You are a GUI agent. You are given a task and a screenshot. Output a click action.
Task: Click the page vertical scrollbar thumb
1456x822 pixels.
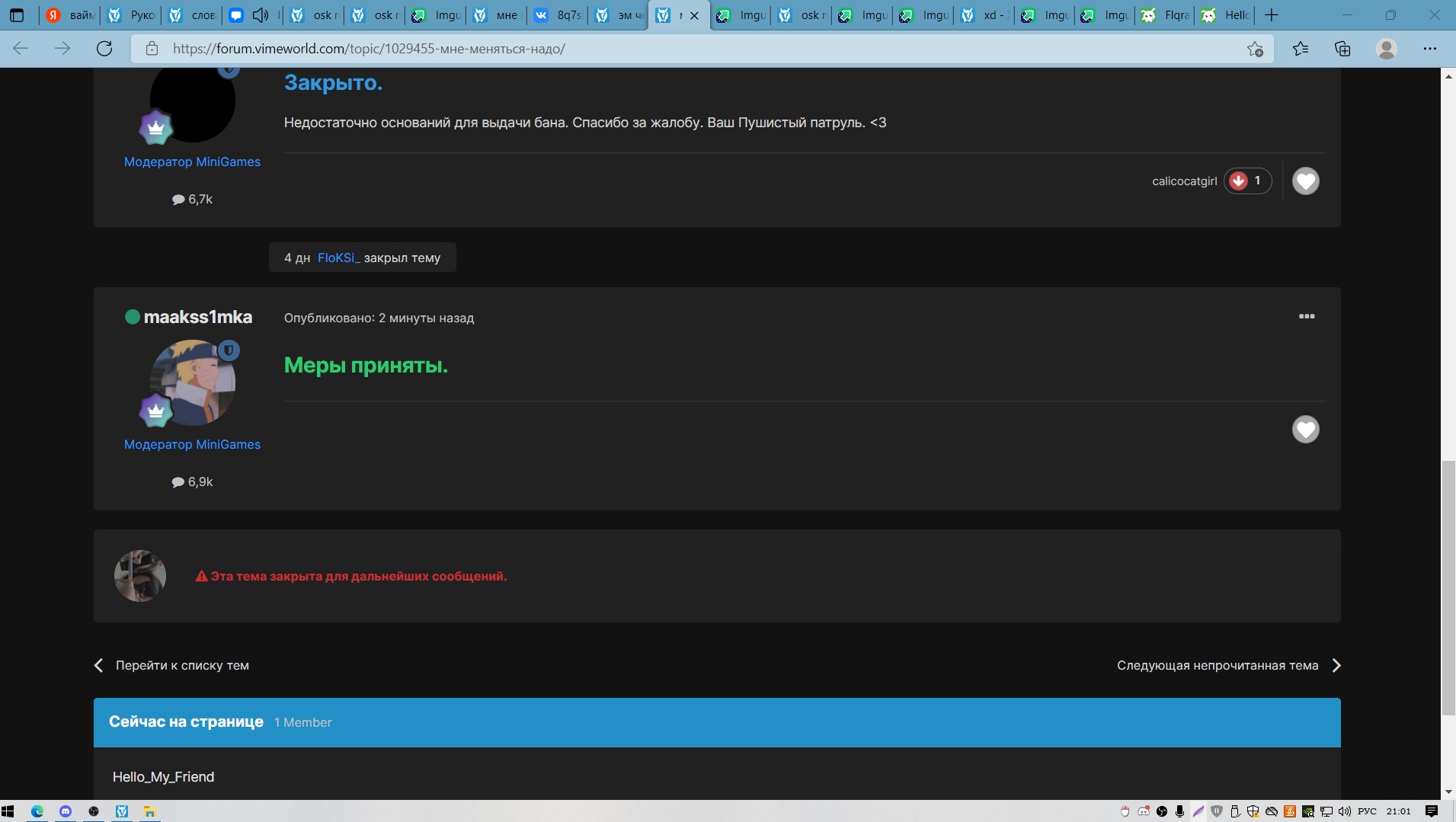pyautogui.click(x=1448, y=587)
